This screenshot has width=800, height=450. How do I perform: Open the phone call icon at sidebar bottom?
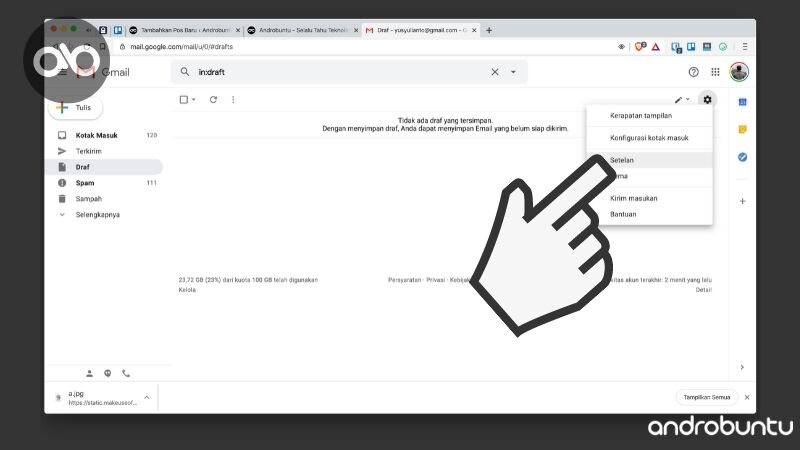(126, 373)
